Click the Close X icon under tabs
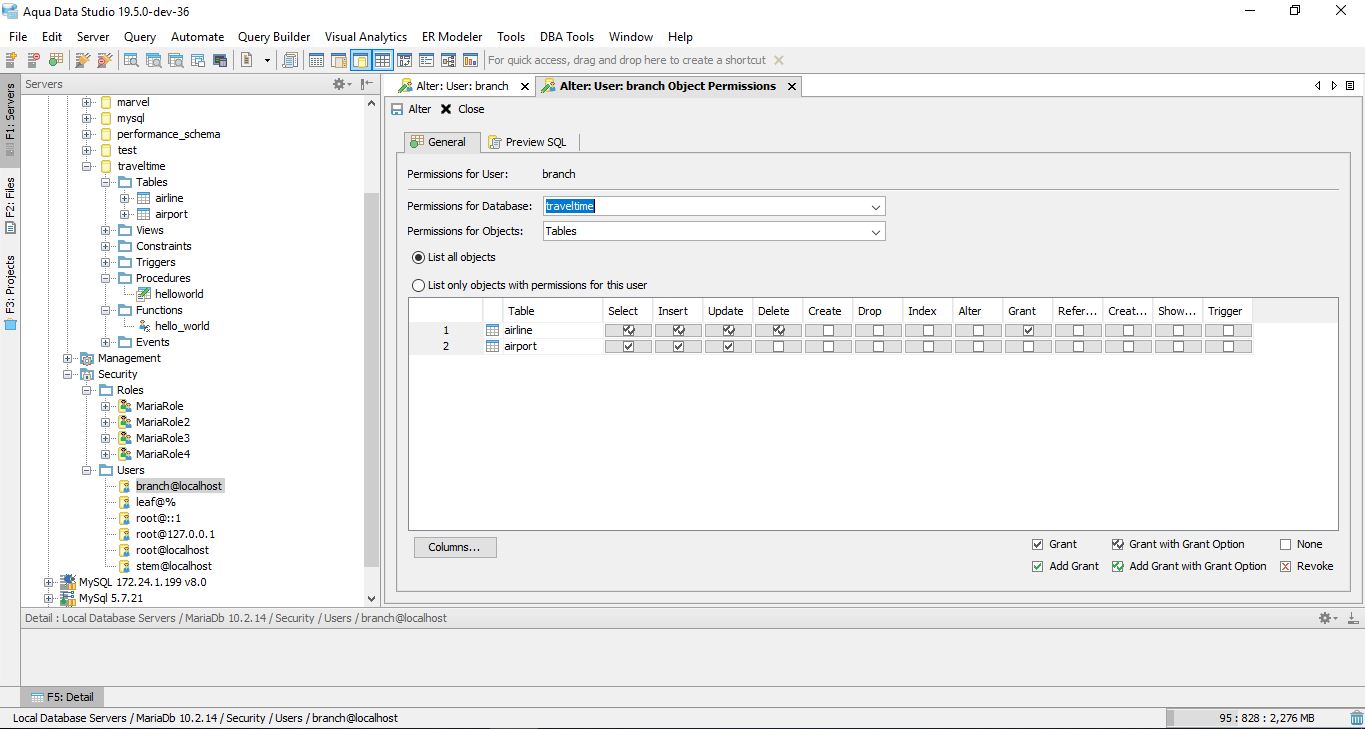The image size is (1365, 729). (446, 109)
